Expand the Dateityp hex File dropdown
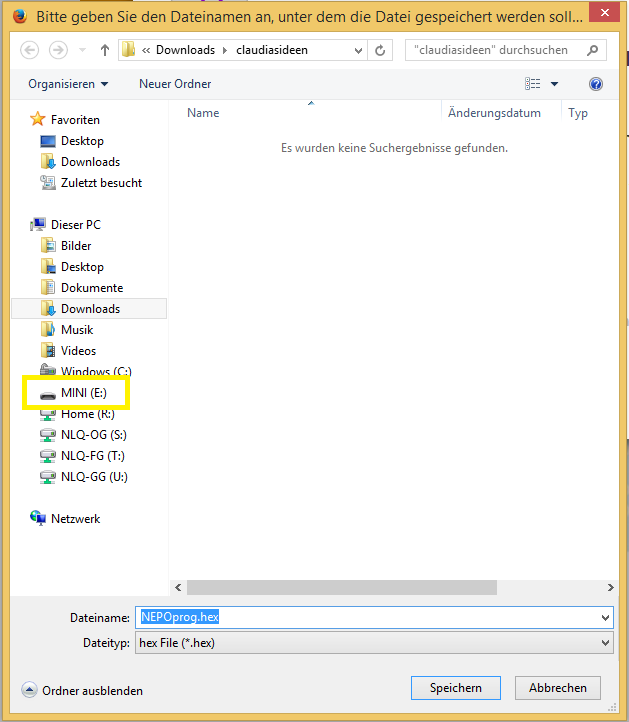629x722 pixels. (604, 643)
